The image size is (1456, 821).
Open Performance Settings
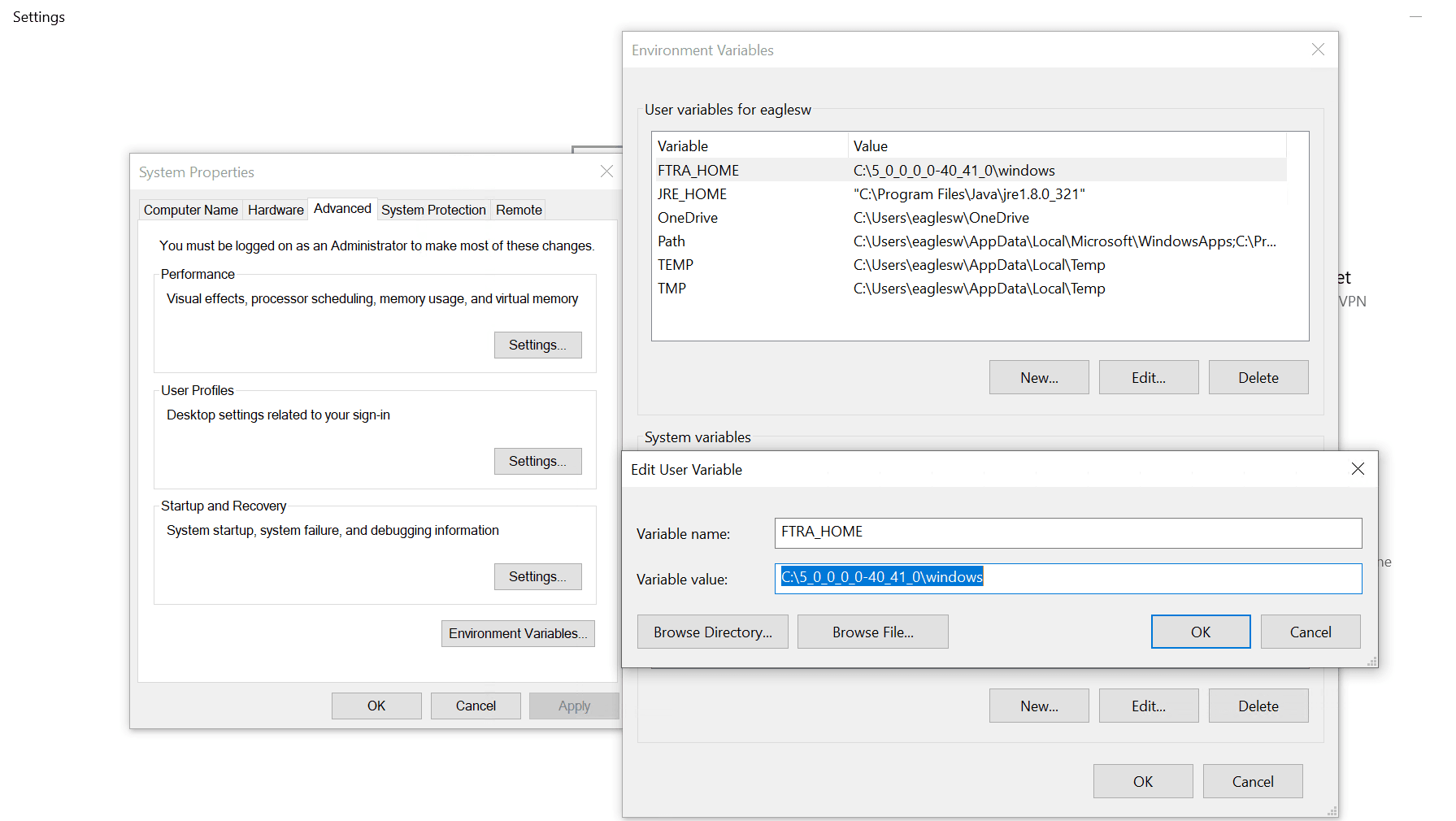(x=537, y=345)
